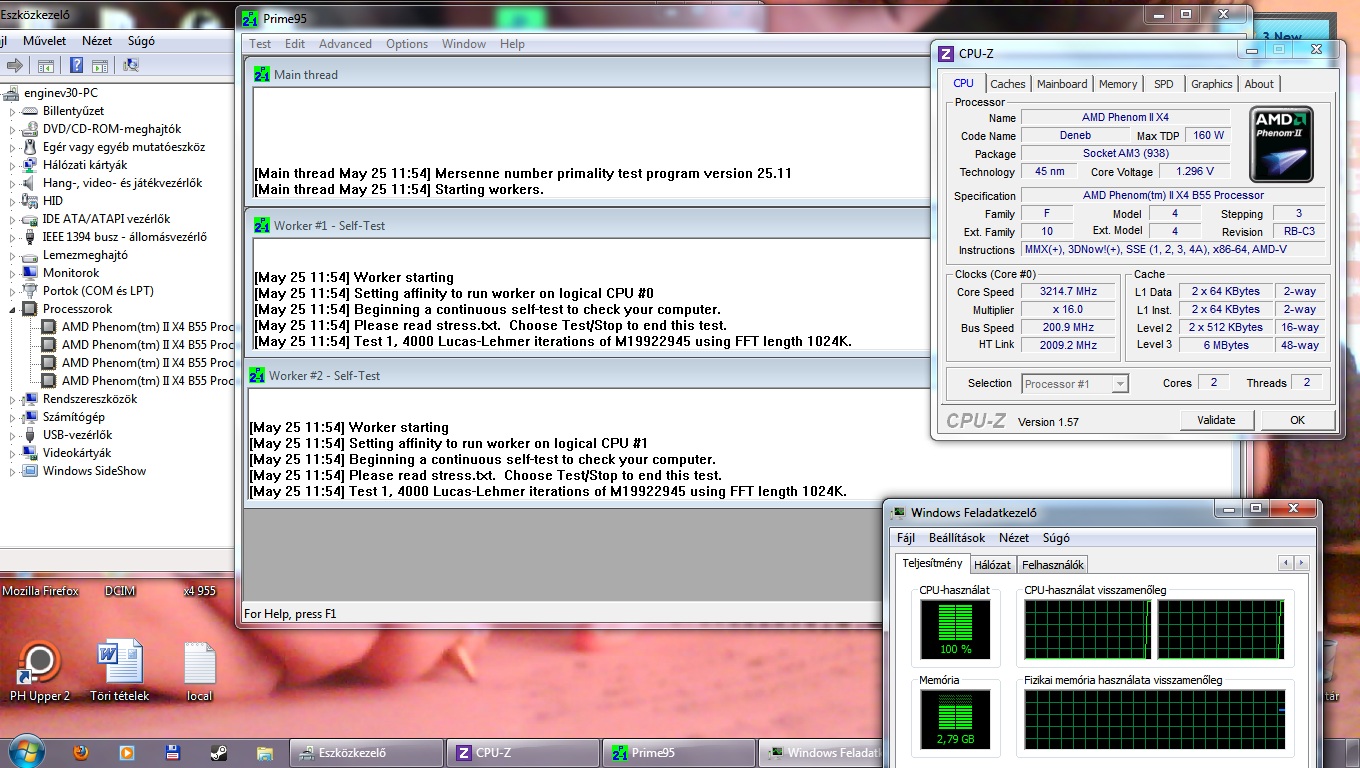Screen dimensions: 1360x768
Task: Click the Main thread window icon in Prime95
Action: tap(262, 74)
